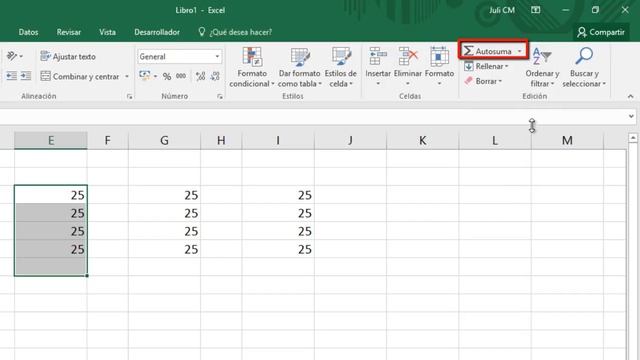
Task: Select column I header
Action: [278, 140]
